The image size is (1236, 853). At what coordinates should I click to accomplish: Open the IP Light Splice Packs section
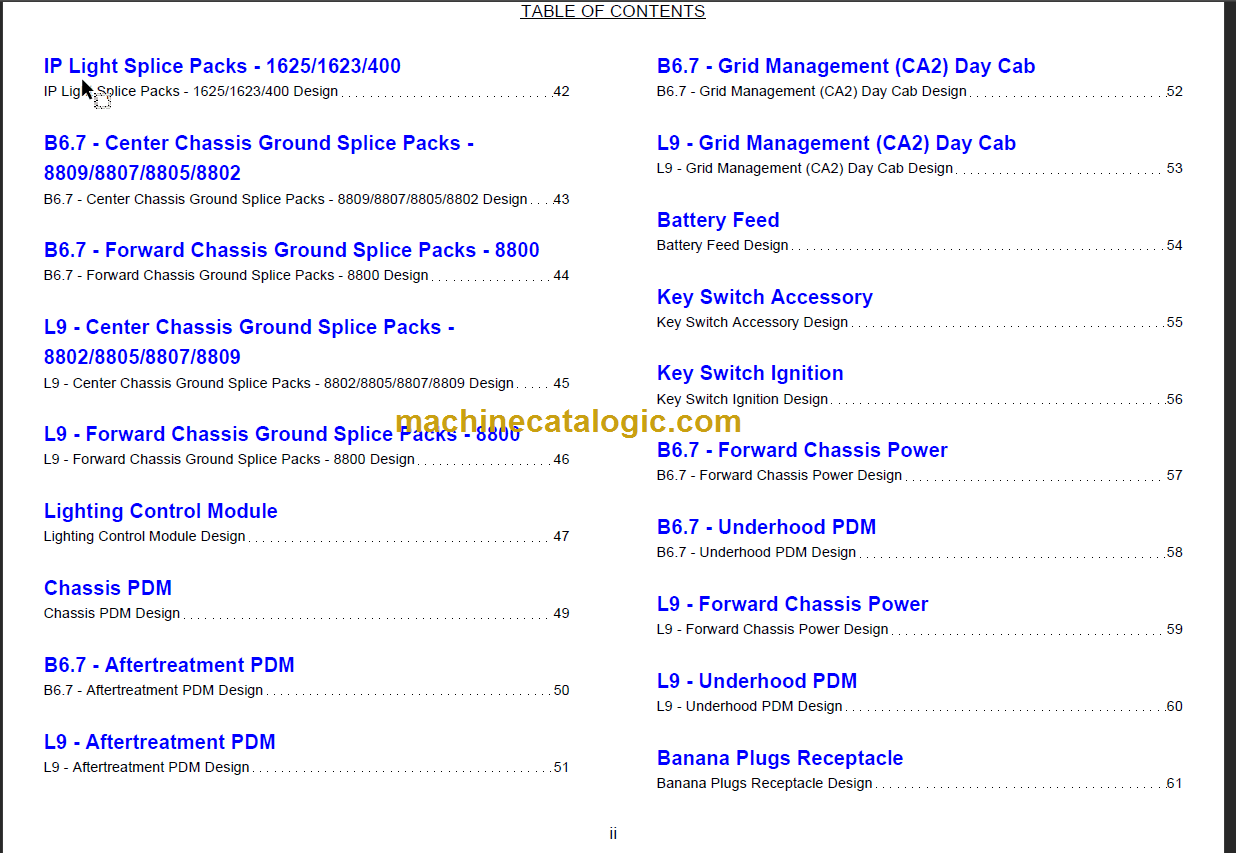pos(221,66)
